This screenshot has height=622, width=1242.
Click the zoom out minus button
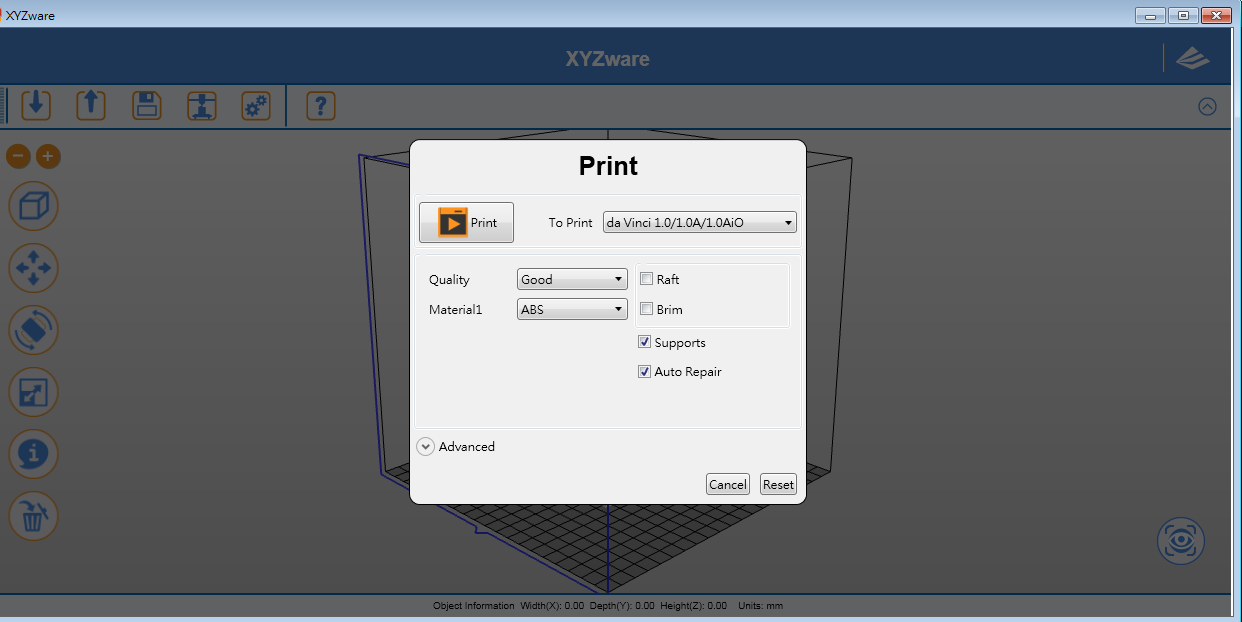(18, 156)
